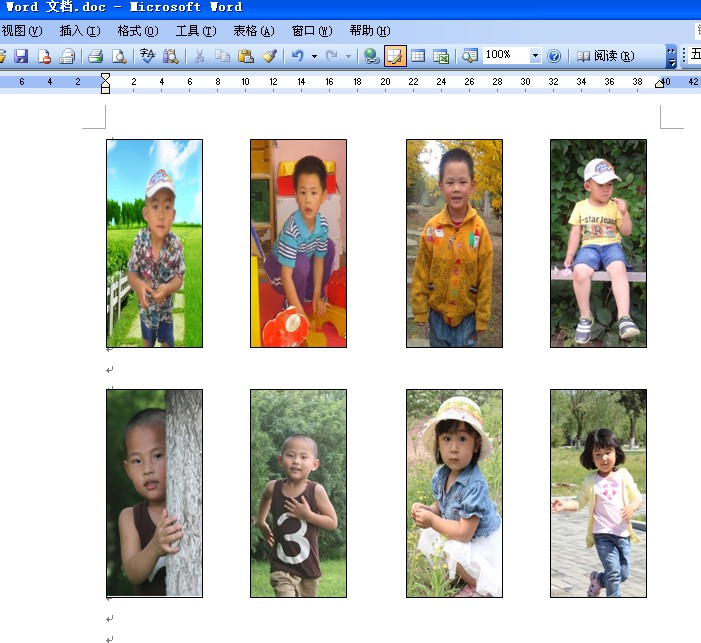Open the 插入(I) menu
Image resolution: width=701 pixels, height=643 pixels.
[x=79, y=31]
